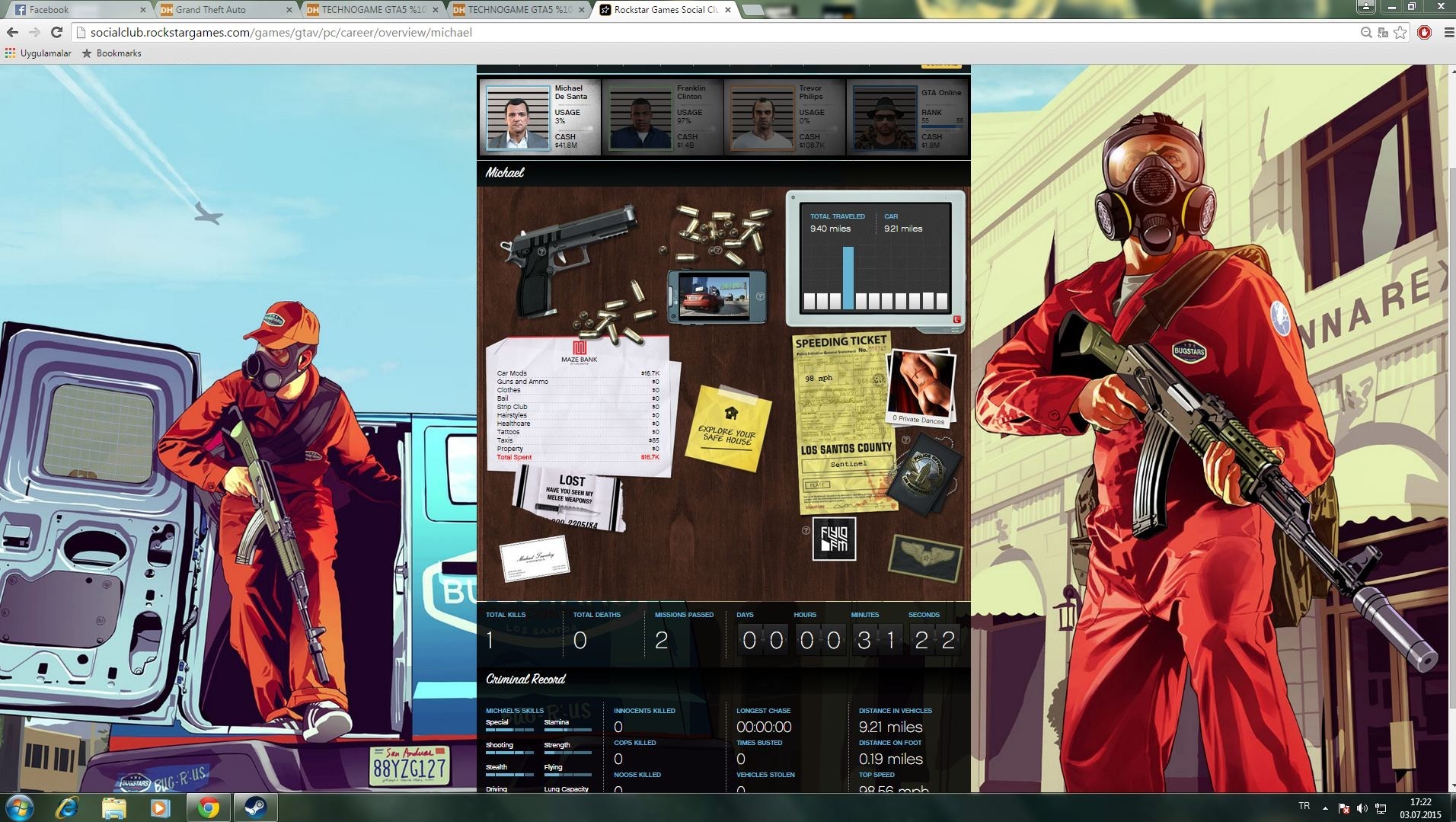The height and width of the screenshot is (822, 1456).
Task: Click the tall blue bar in travel chart
Action: coord(848,277)
